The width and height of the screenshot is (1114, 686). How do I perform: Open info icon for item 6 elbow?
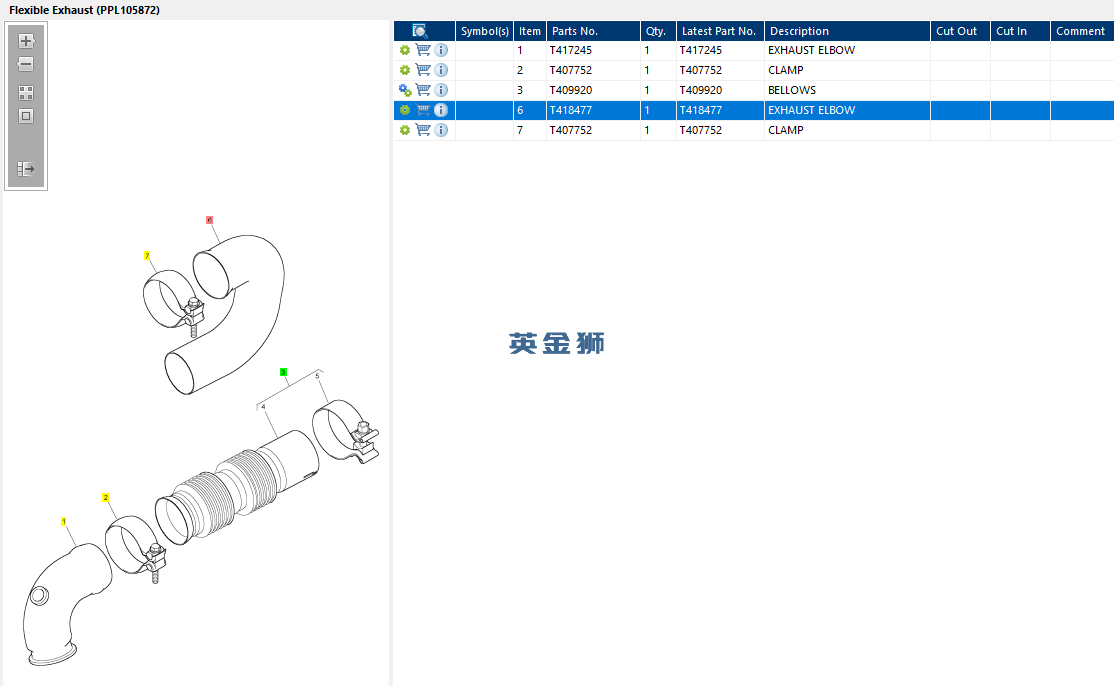click(441, 110)
